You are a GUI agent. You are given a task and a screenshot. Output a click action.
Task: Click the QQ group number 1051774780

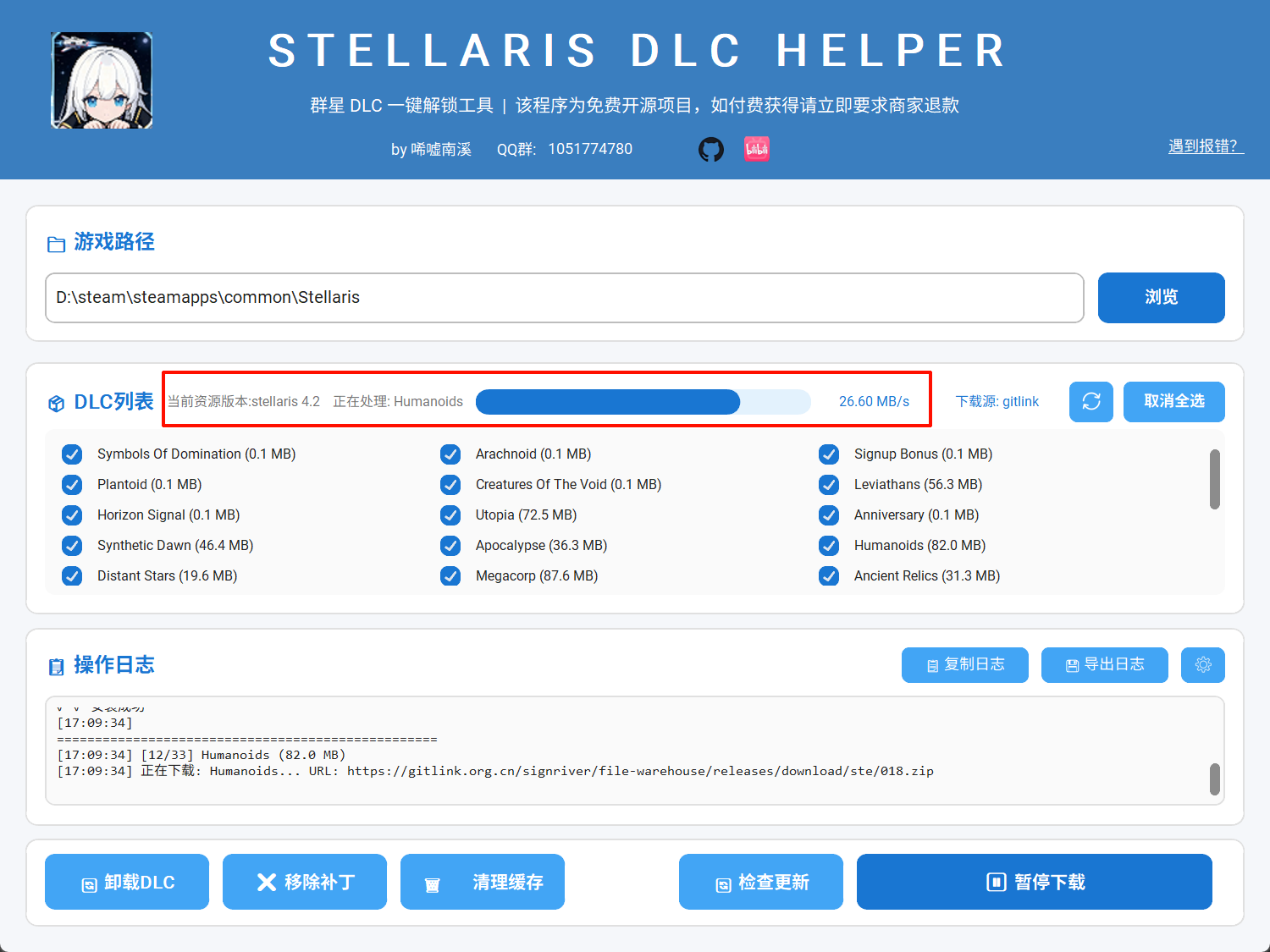[590, 149]
